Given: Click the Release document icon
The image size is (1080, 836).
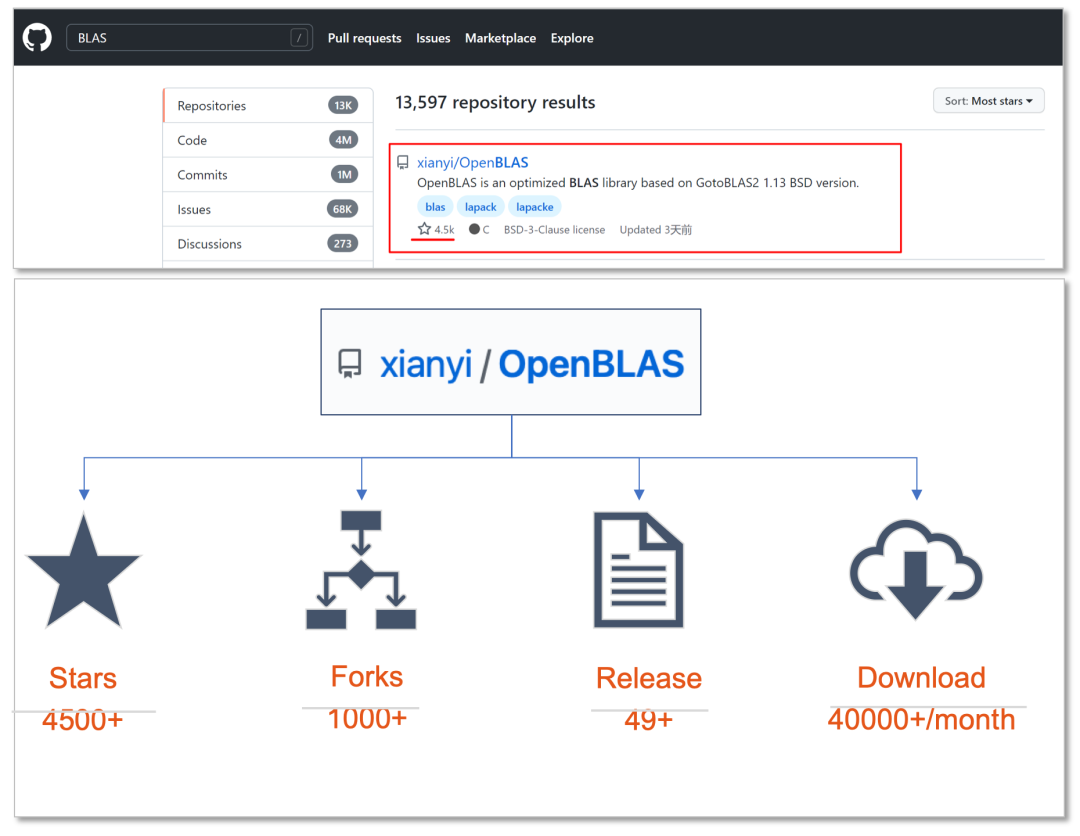Looking at the screenshot, I should point(638,569).
